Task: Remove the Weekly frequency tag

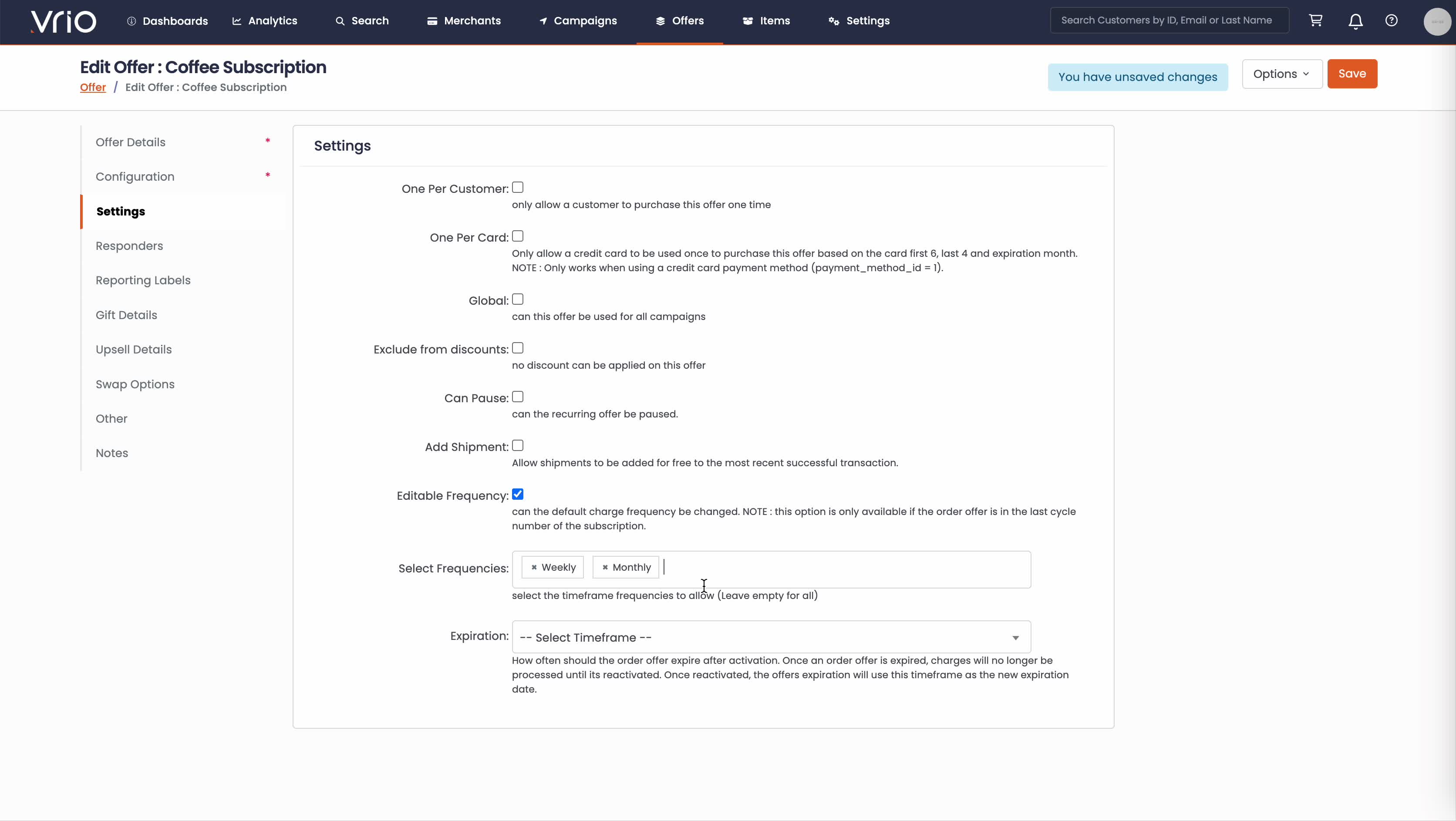Action: pos(533,567)
